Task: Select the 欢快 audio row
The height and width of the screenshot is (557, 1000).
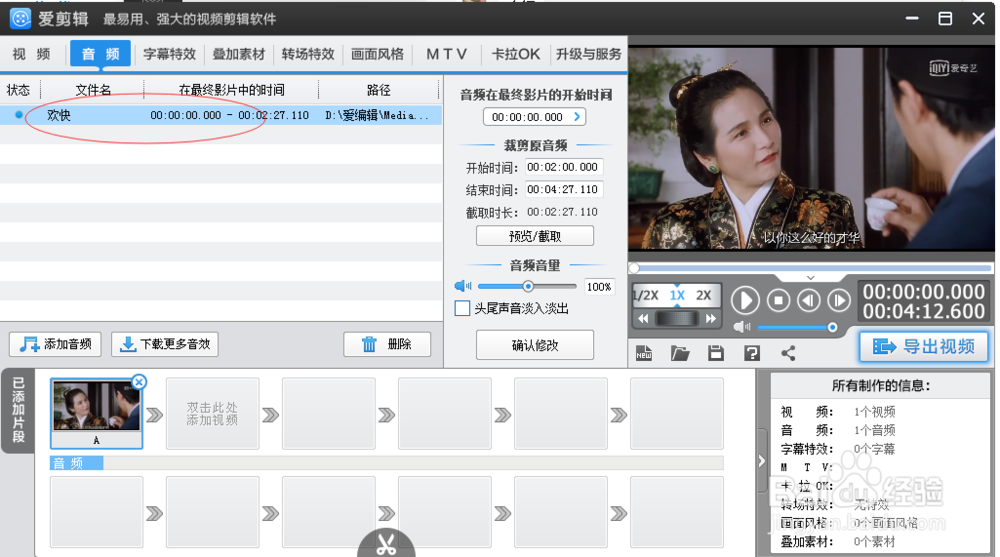Action: pos(221,115)
